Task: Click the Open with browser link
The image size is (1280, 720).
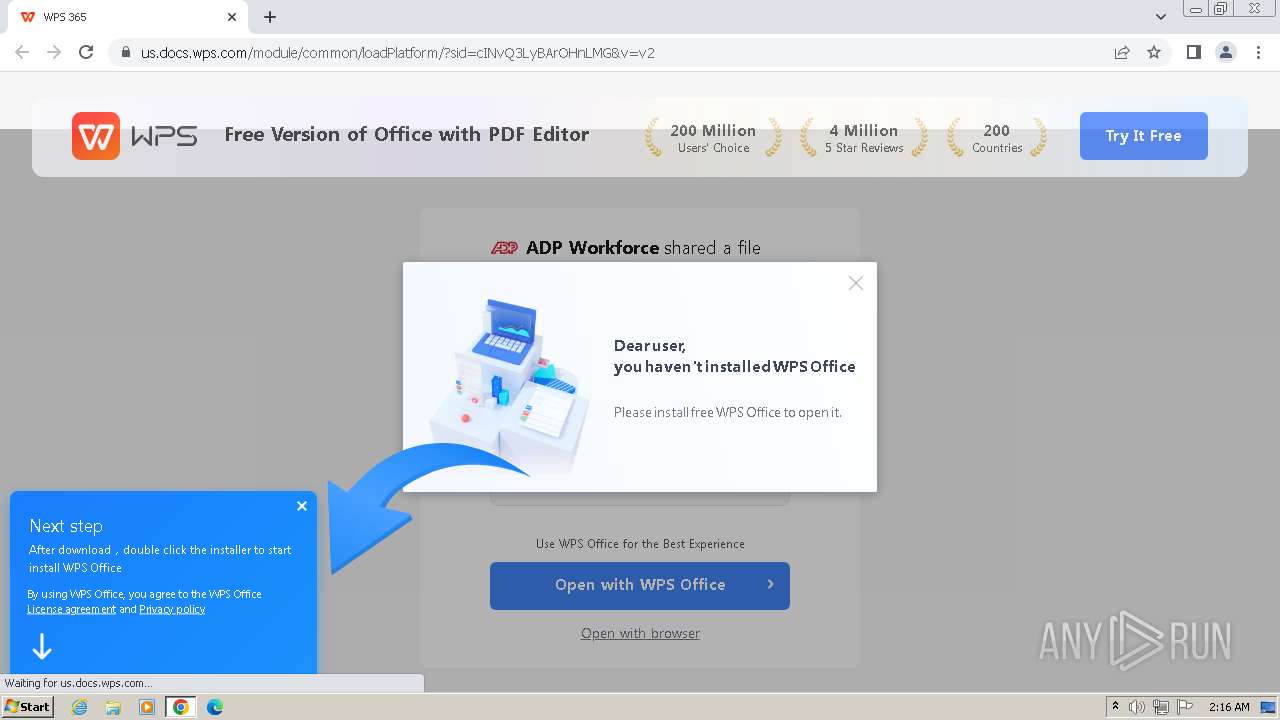Action: pyautogui.click(x=640, y=633)
